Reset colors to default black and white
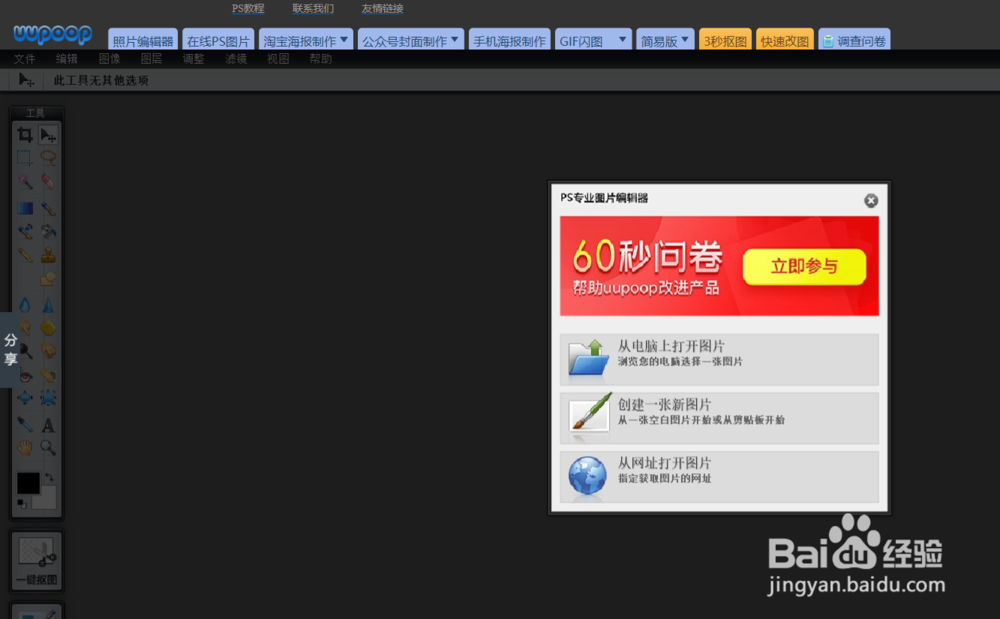The height and width of the screenshot is (619, 1000). [x=21, y=504]
